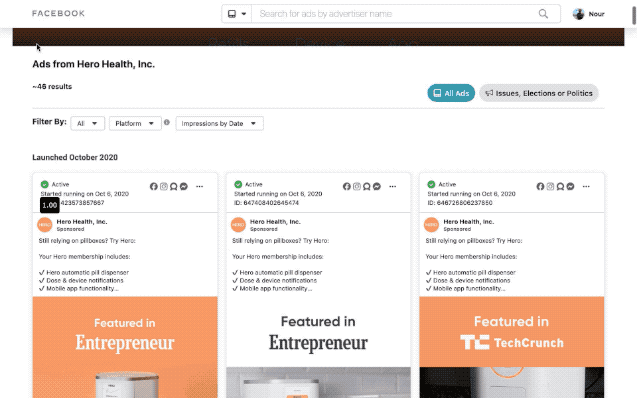Click Instagram platform icon on third ad
The image size is (637, 398).
point(550,186)
